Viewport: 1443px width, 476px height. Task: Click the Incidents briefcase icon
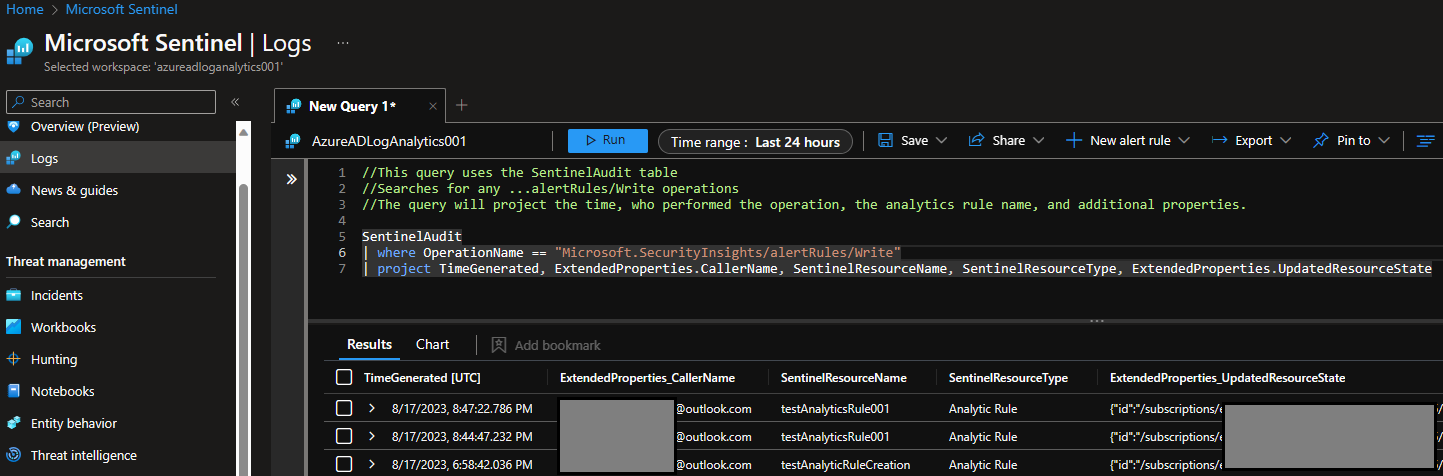(x=14, y=295)
